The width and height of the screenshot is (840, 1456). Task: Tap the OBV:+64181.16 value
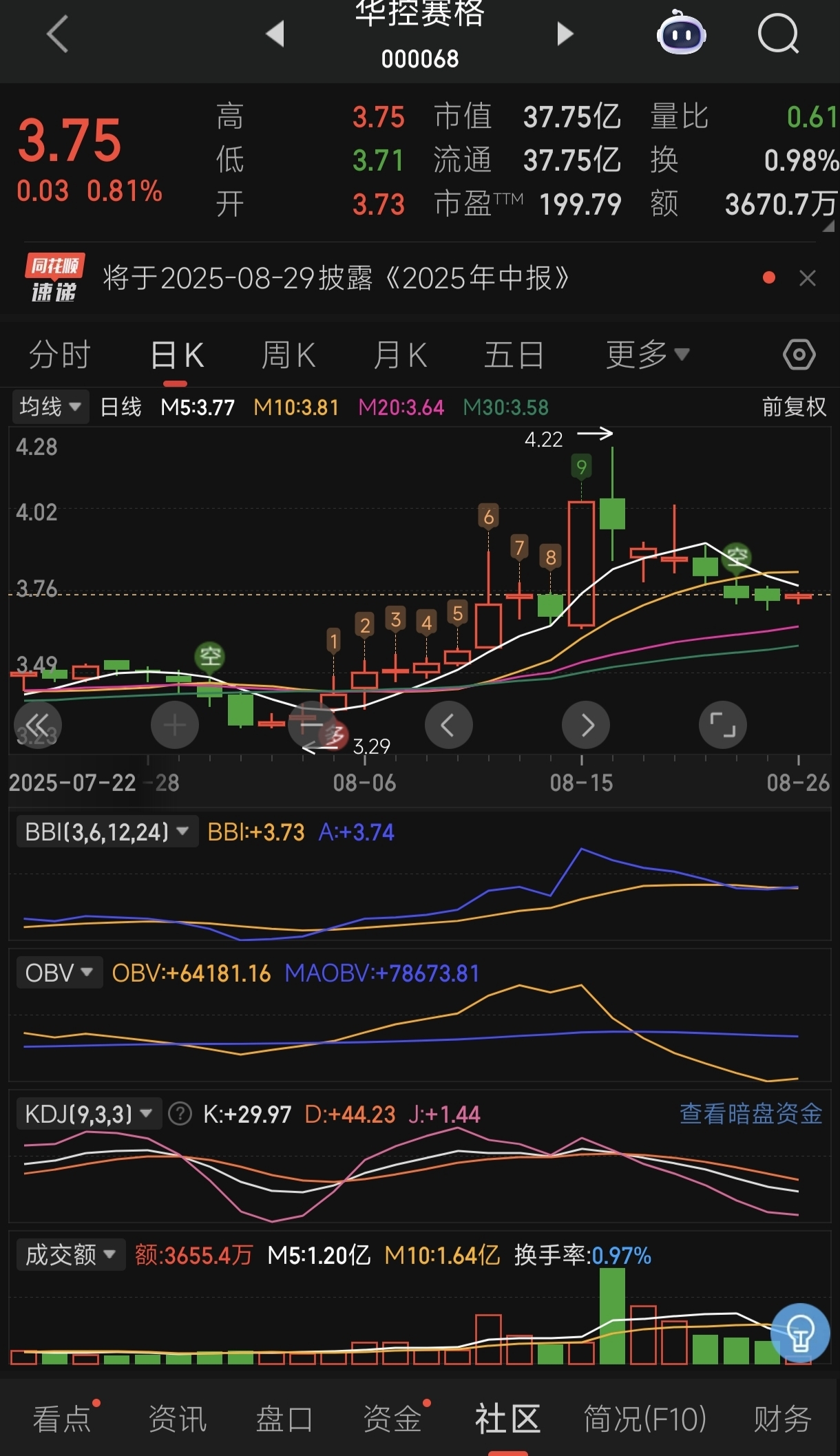191,973
